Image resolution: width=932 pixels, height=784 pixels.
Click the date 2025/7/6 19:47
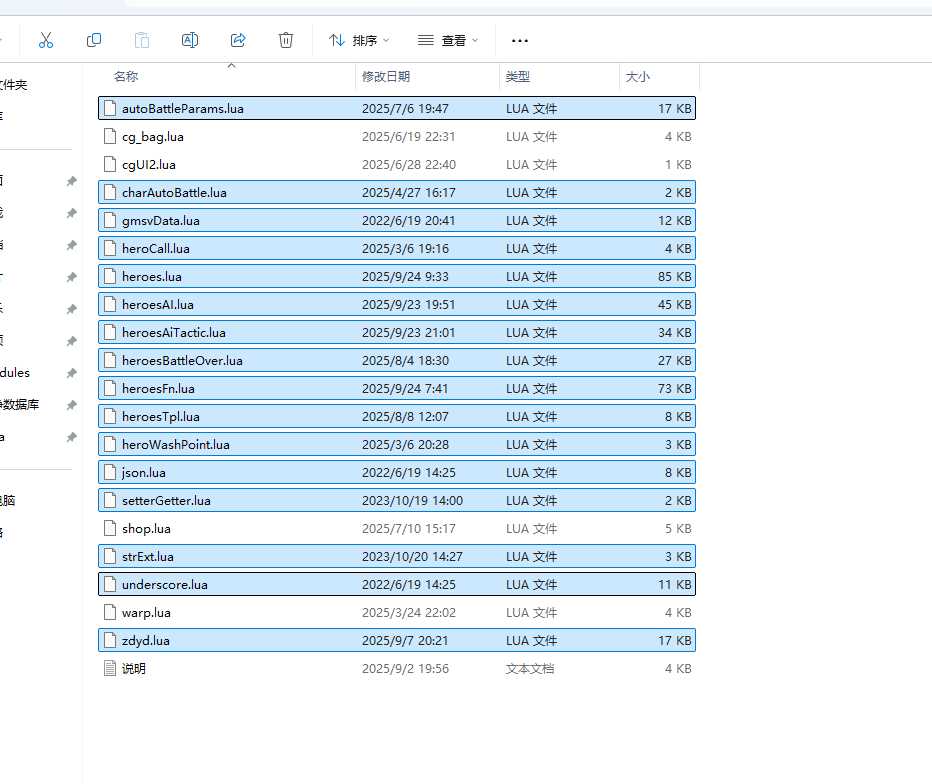coord(405,108)
